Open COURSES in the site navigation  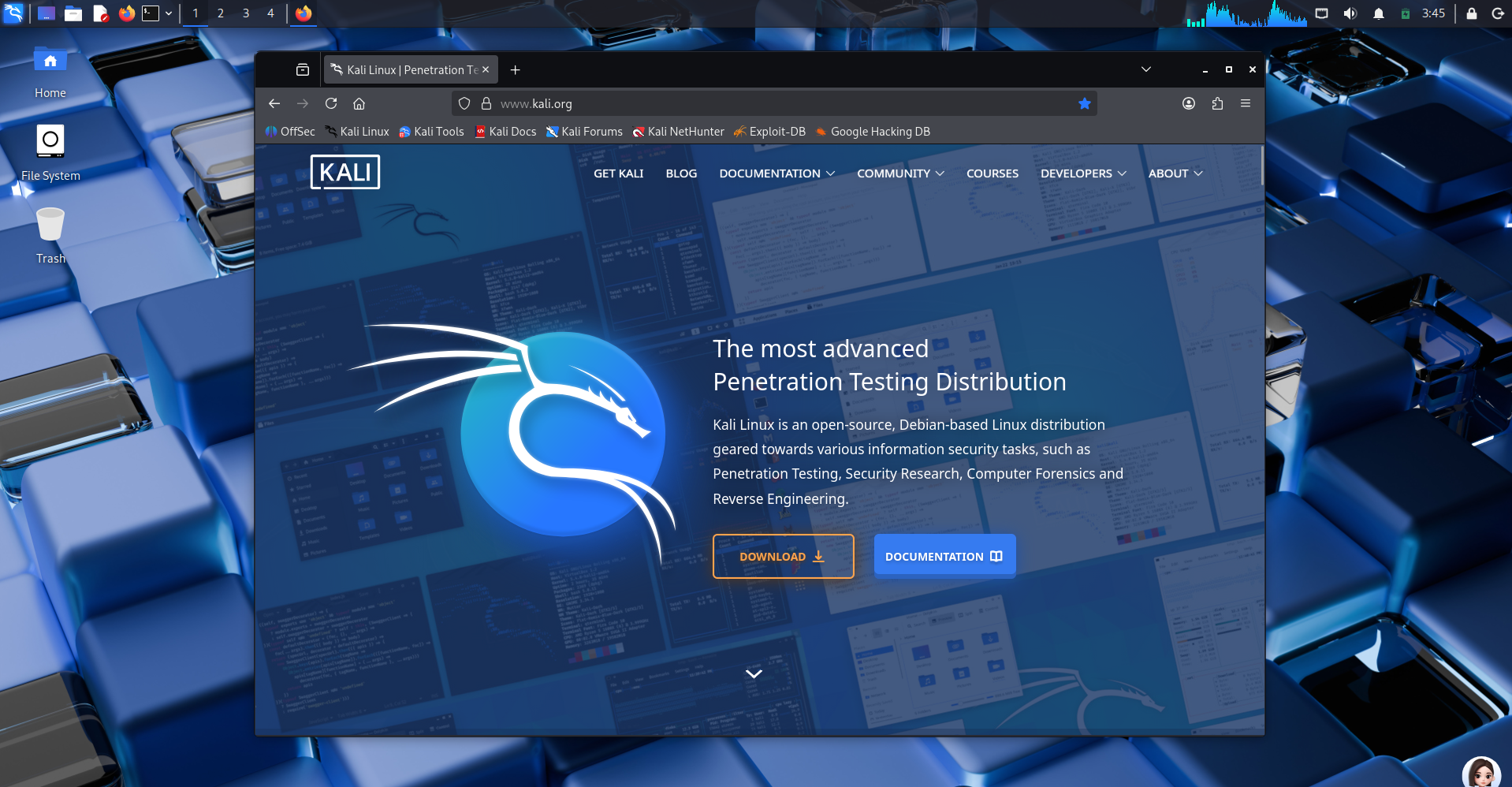click(x=992, y=173)
